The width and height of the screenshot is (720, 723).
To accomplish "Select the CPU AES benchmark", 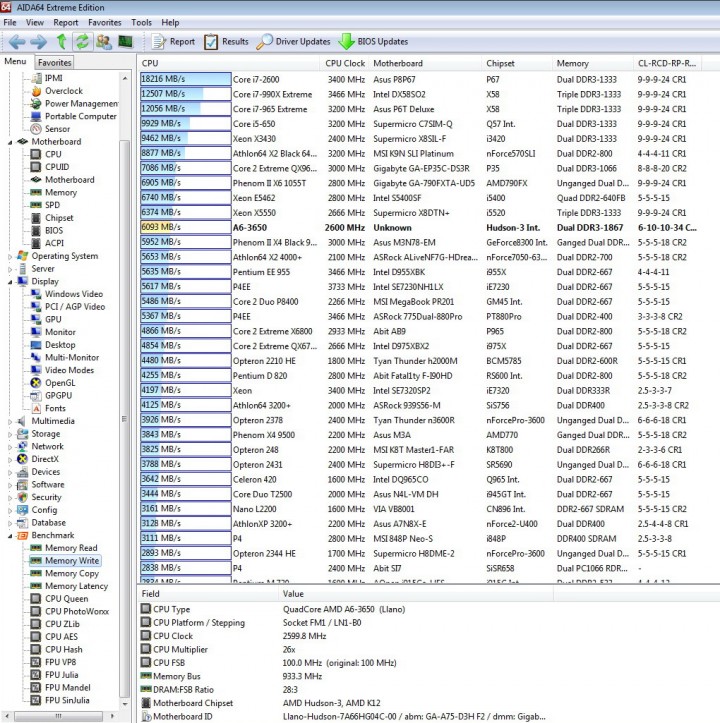I will point(61,637).
